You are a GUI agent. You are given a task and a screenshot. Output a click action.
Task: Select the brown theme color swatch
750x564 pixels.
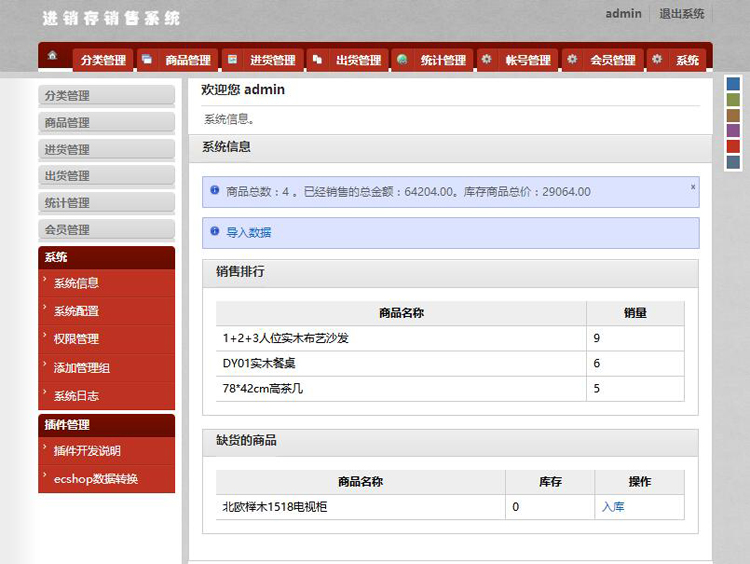click(733, 115)
